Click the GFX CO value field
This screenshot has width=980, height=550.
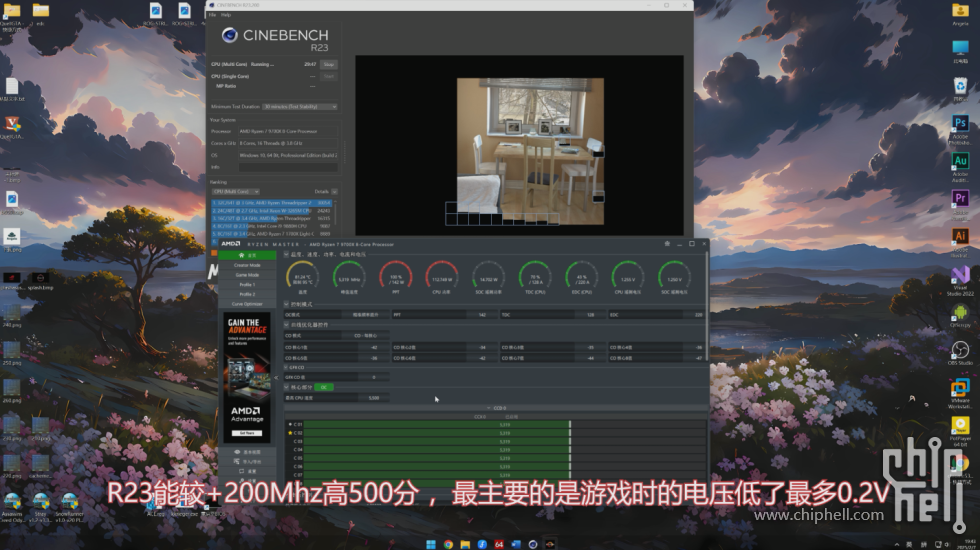374,378
